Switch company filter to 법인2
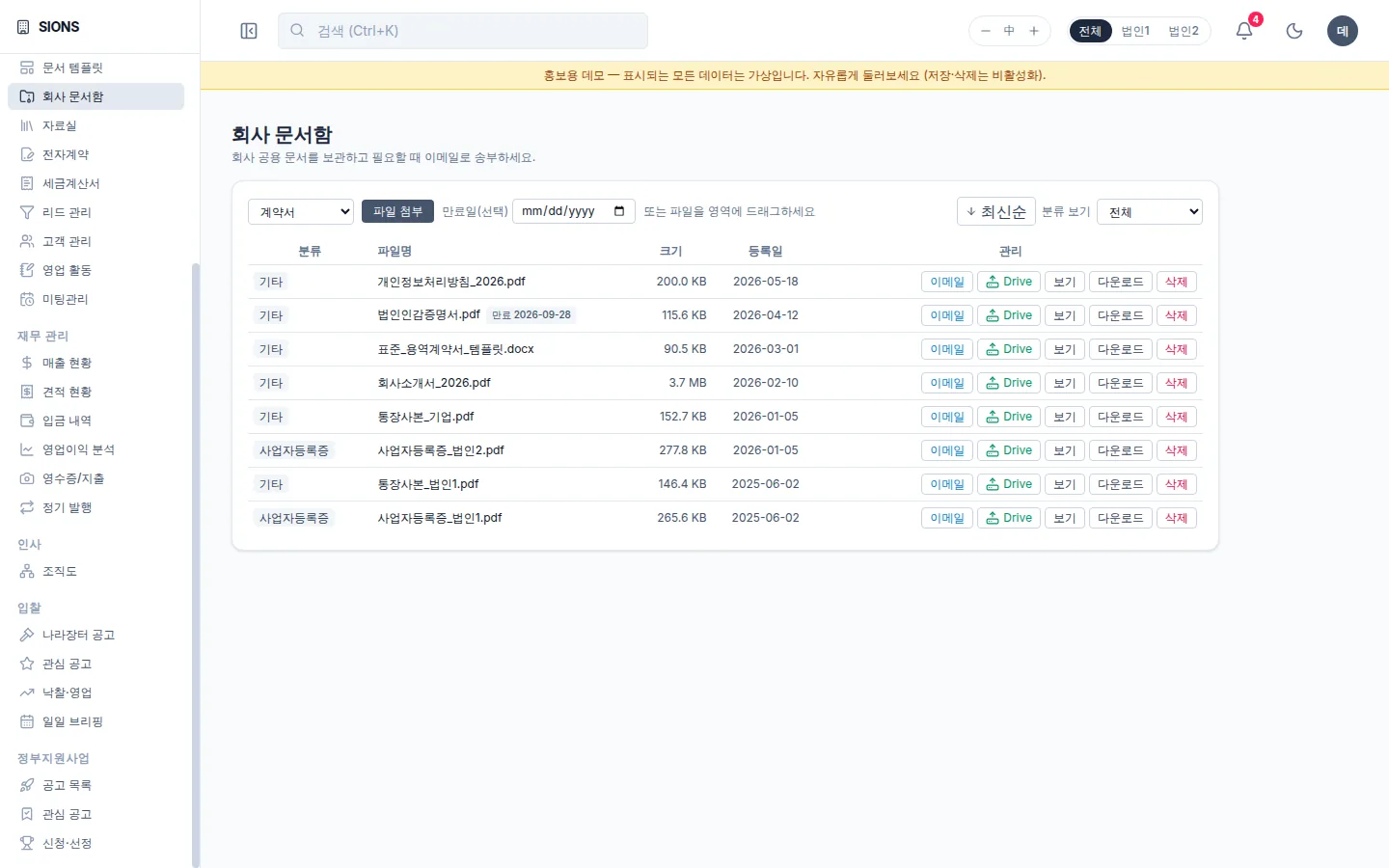1389x868 pixels. click(x=1184, y=31)
